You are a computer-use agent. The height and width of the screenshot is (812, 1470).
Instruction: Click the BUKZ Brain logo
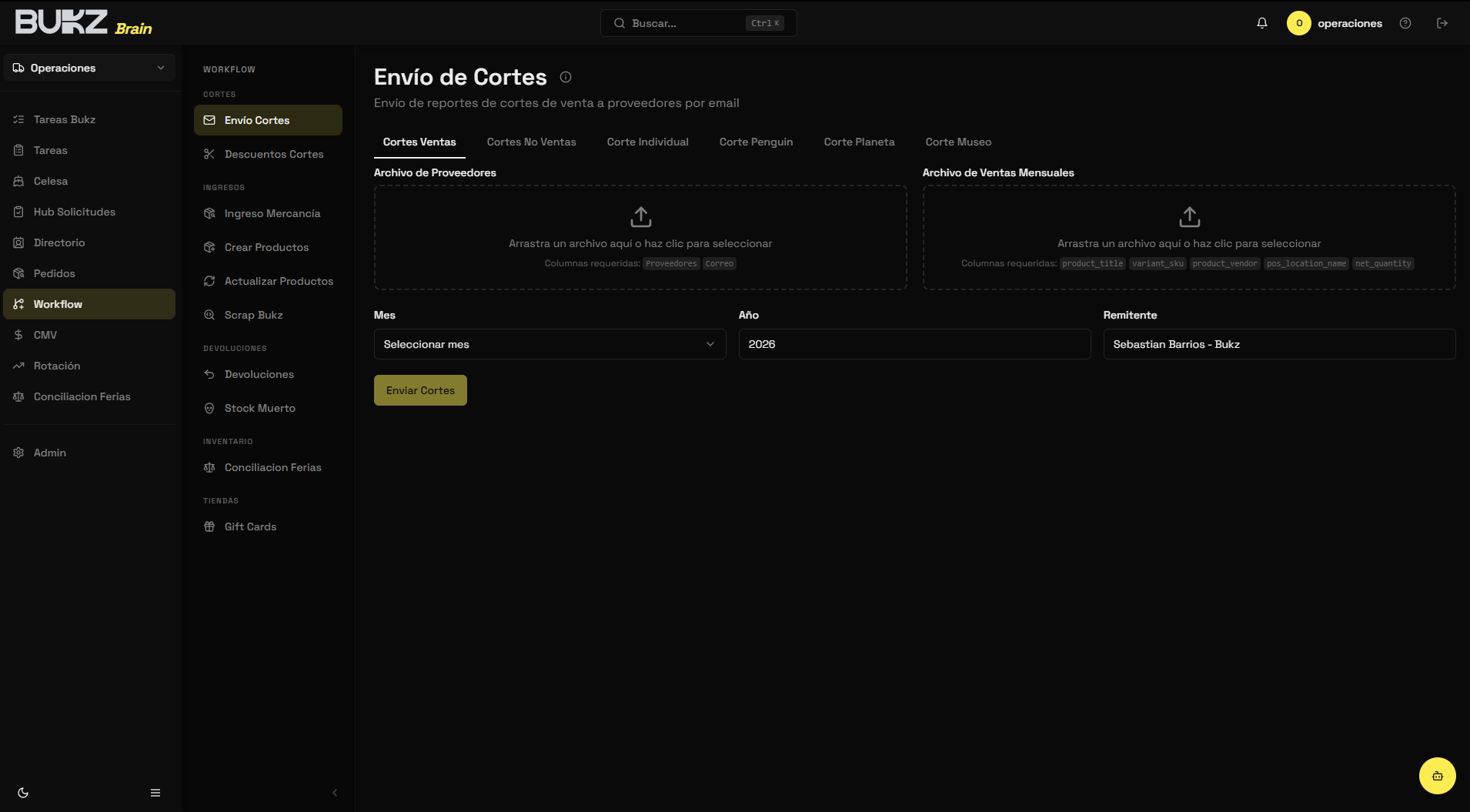[x=83, y=23]
